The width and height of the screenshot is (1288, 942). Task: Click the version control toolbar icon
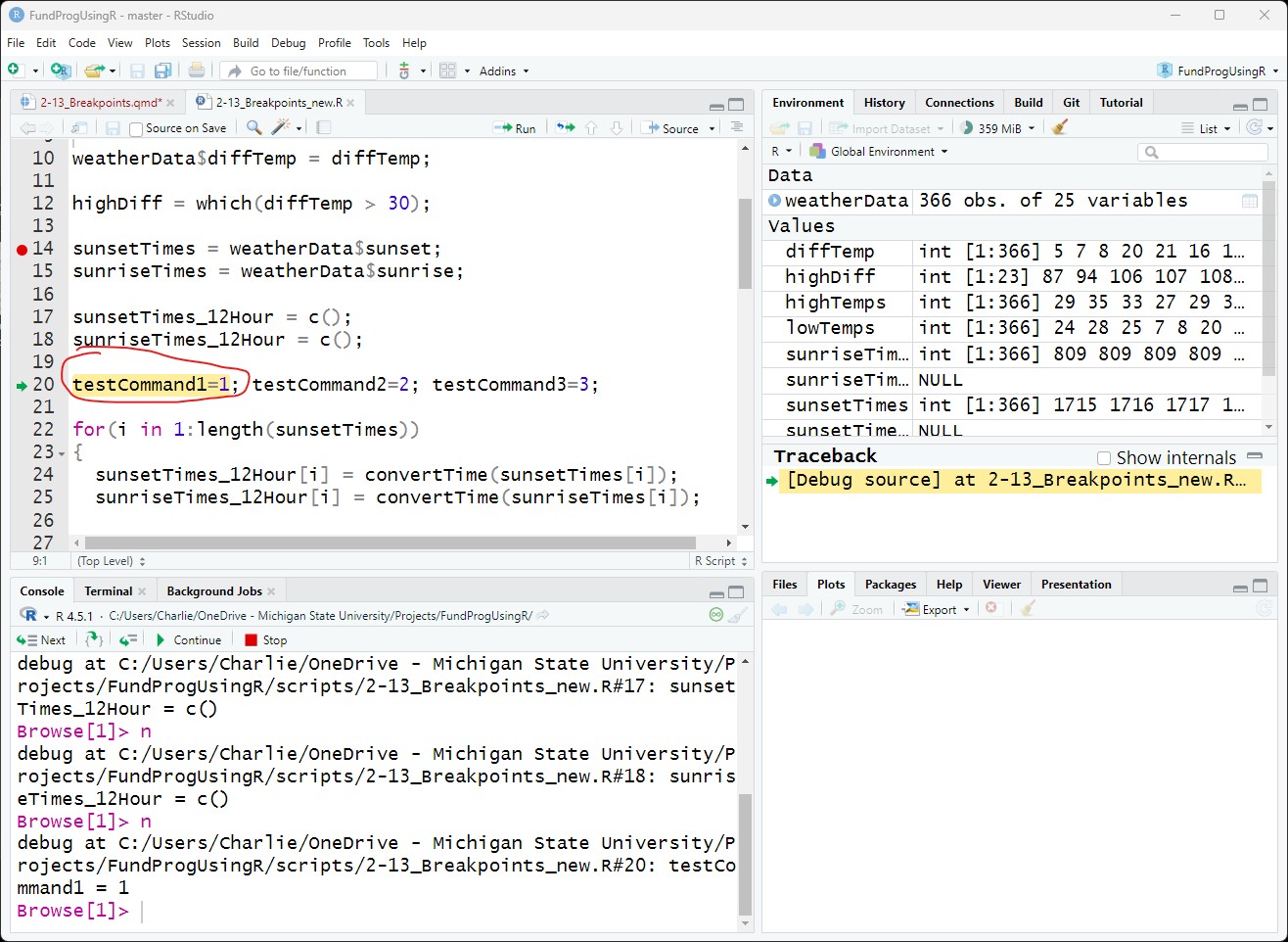pos(404,71)
